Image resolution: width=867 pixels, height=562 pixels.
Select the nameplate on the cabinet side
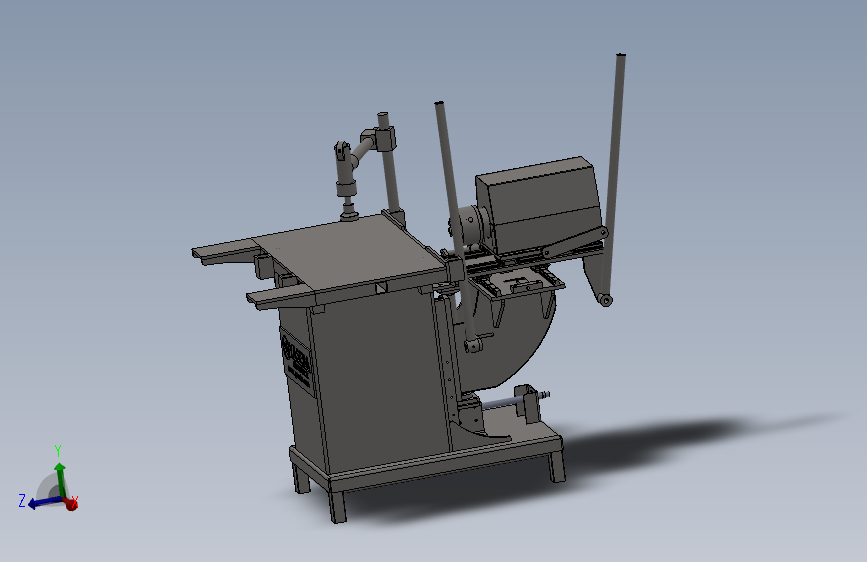[x=297, y=362]
